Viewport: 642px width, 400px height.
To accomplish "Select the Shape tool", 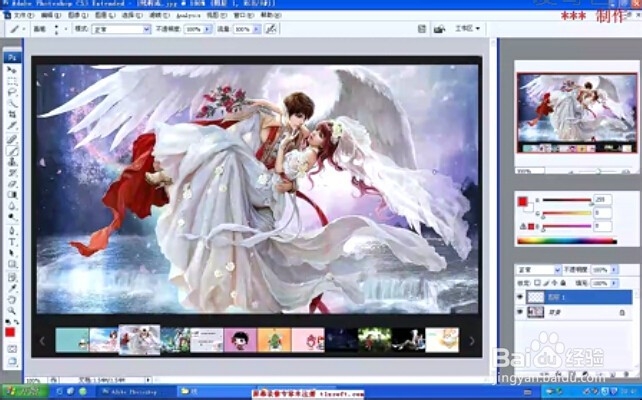I will pos(12,264).
